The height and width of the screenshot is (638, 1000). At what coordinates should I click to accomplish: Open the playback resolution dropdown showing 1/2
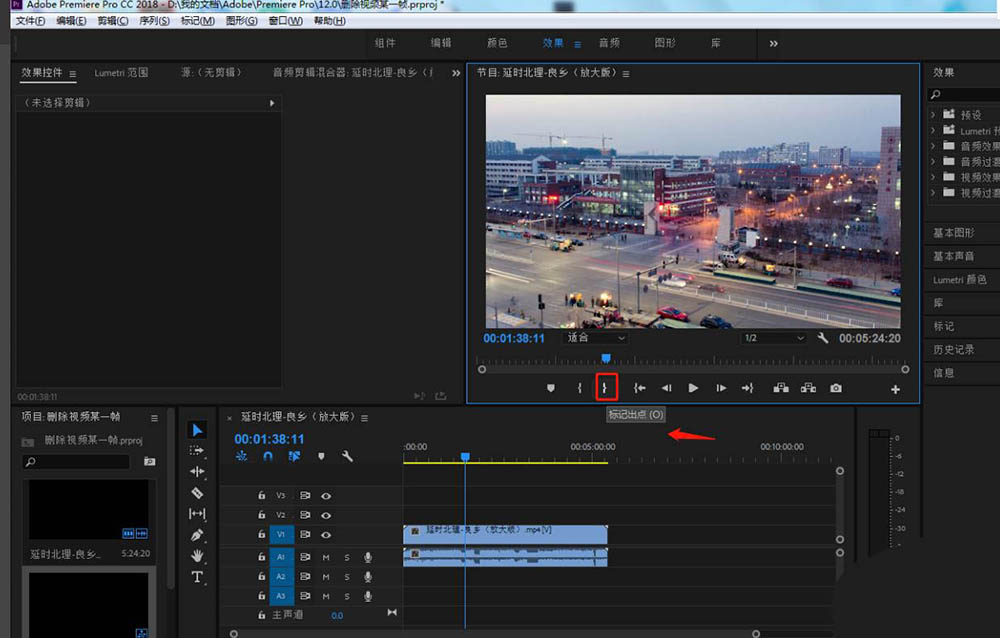click(773, 338)
